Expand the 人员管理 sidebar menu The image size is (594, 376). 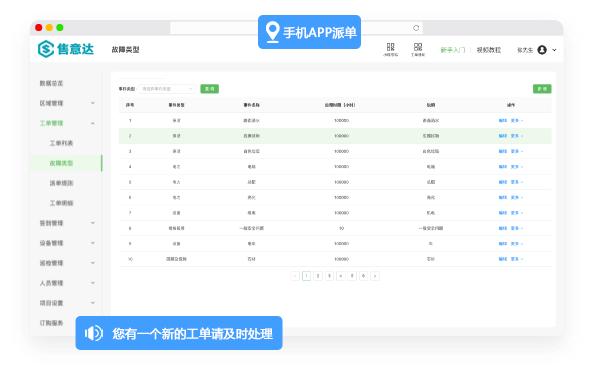coord(67,283)
